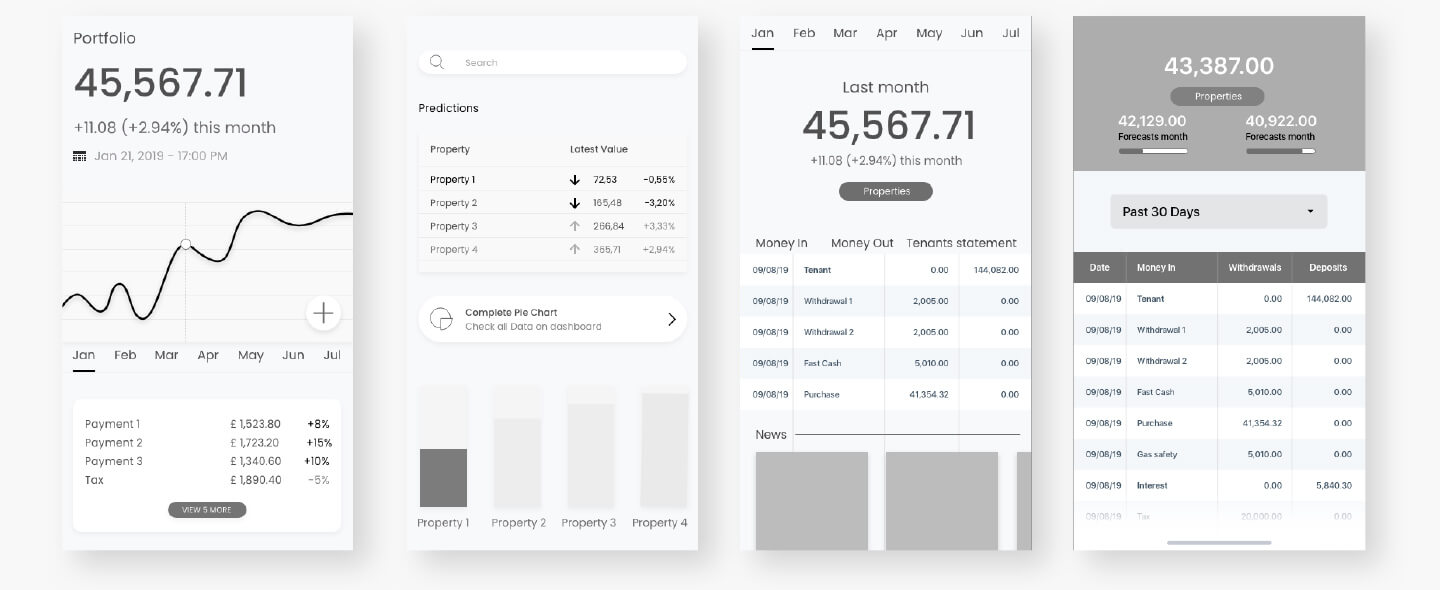1440x590 pixels.
Task: Open the first News thumbnail
Action: [x=812, y=500]
